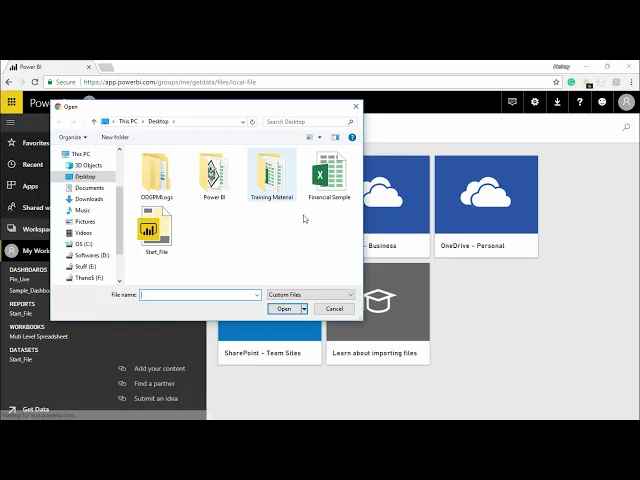Refresh the Desktop folder in the dialog
640x480 pixels.
pos(252,122)
